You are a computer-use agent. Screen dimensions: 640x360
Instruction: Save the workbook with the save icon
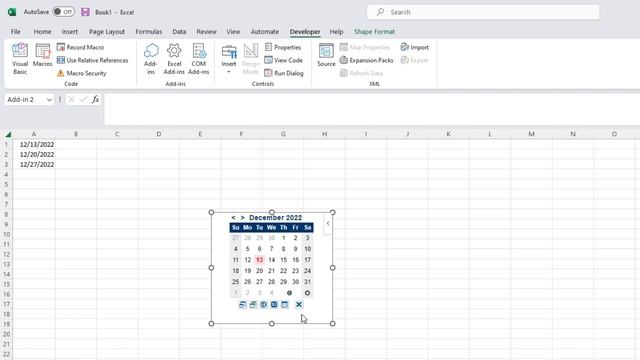[x=85, y=12]
